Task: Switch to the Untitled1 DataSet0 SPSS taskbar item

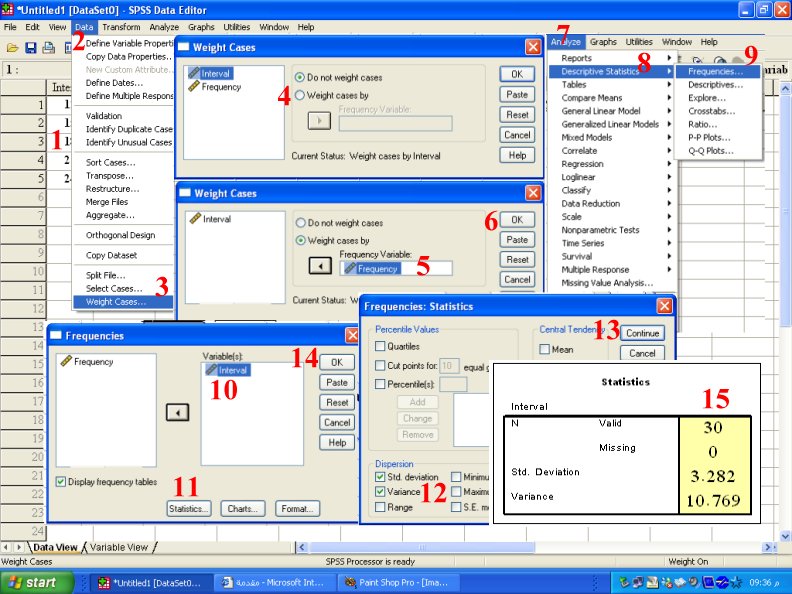Action: tap(150, 582)
